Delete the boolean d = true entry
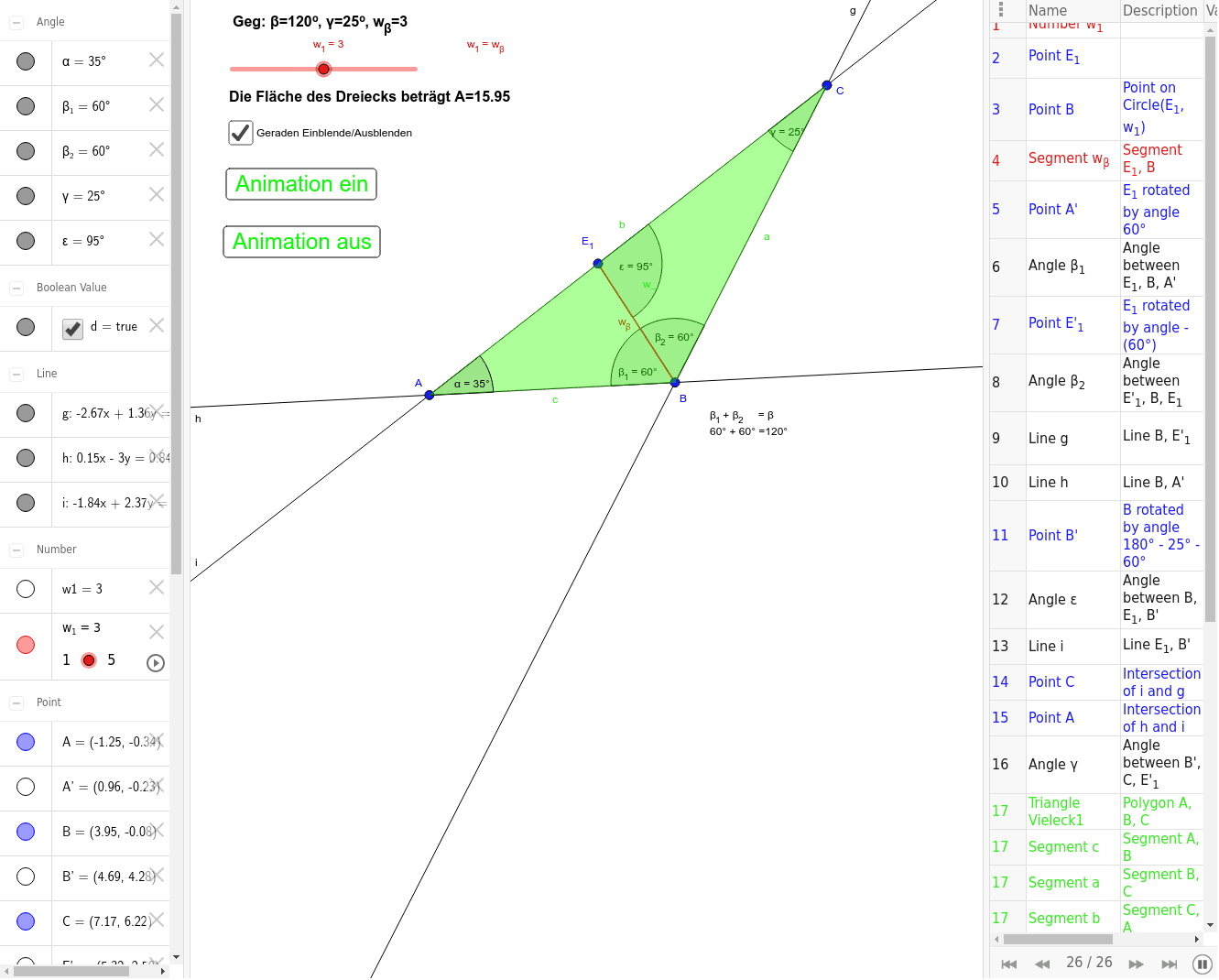Screen dimensions: 1219x980 [x=157, y=325]
